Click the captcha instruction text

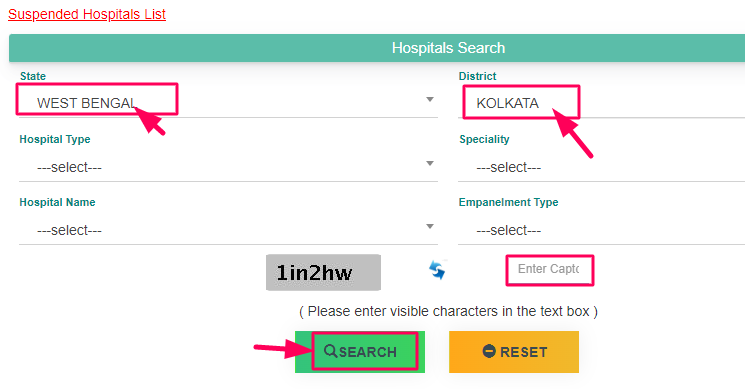pyautogui.click(x=448, y=312)
